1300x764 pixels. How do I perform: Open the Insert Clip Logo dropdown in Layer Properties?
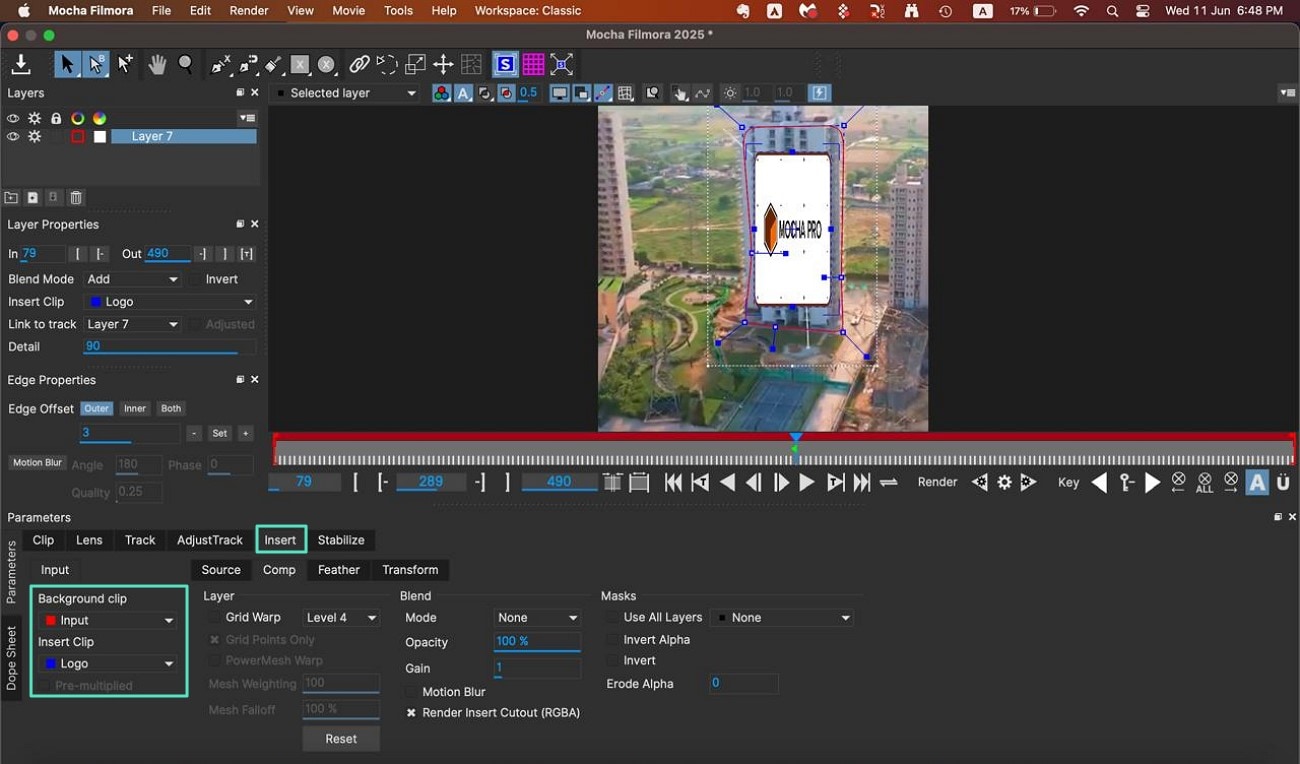click(170, 302)
